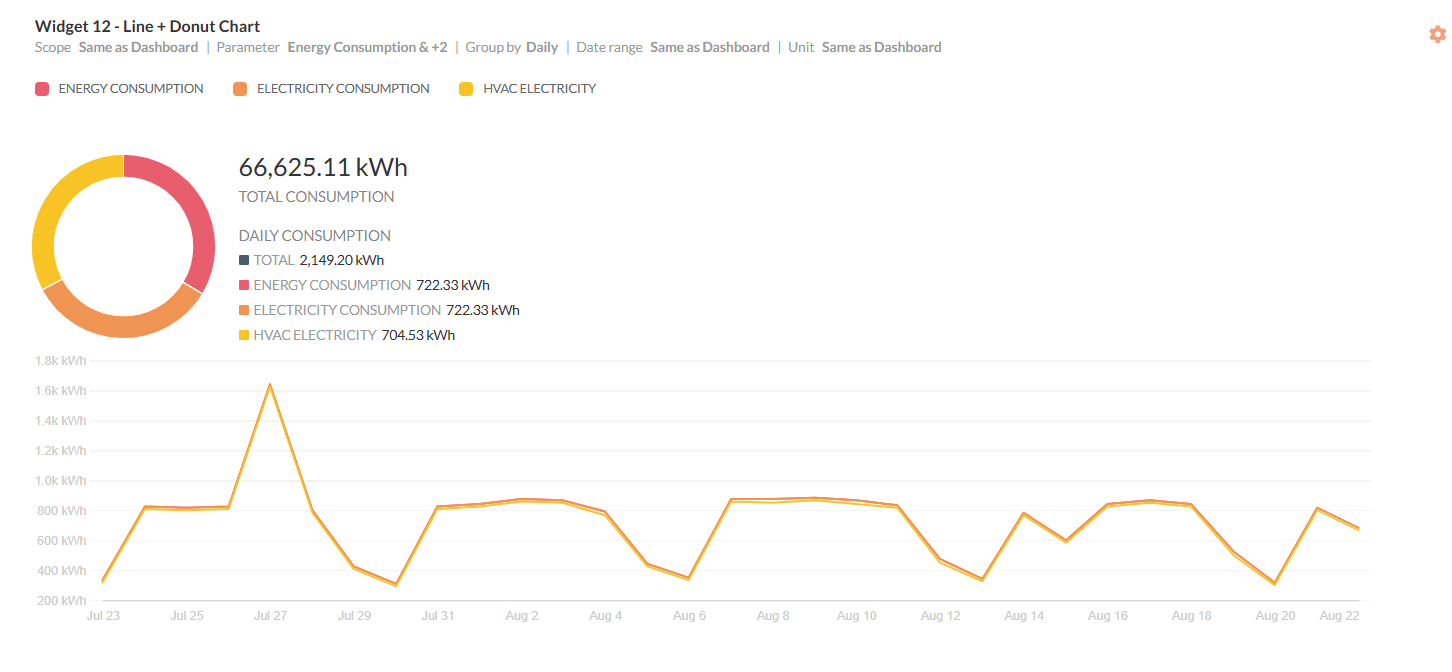1452x672 pixels.
Task: Click the 1.8k kWh y-axis label
Action: pos(60,360)
